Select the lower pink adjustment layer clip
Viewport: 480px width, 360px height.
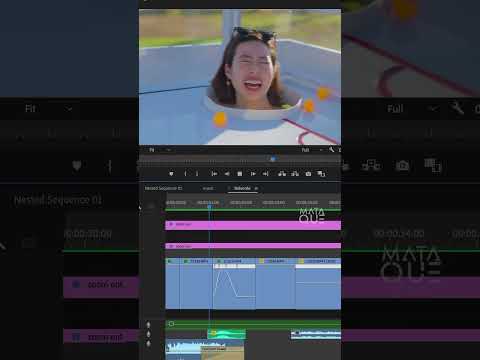[253, 246]
